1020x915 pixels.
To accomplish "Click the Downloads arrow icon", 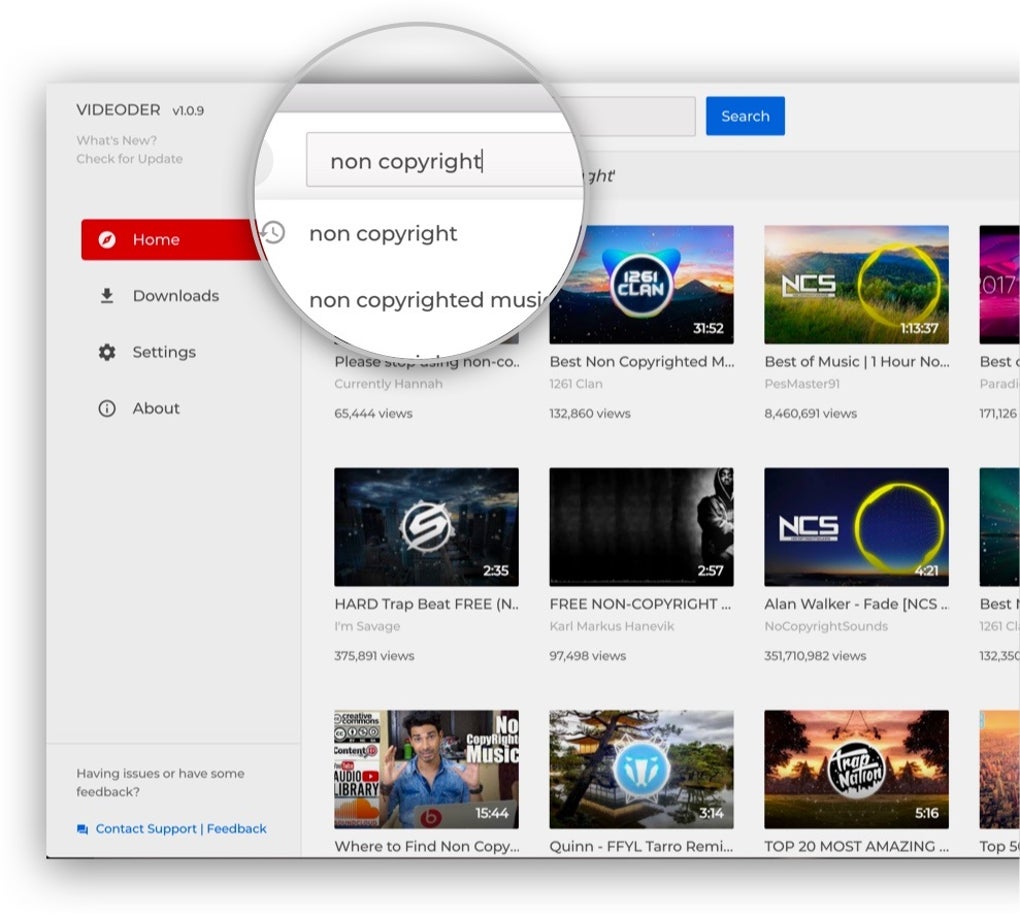I will pyautogui.click(x=107, y=296).
